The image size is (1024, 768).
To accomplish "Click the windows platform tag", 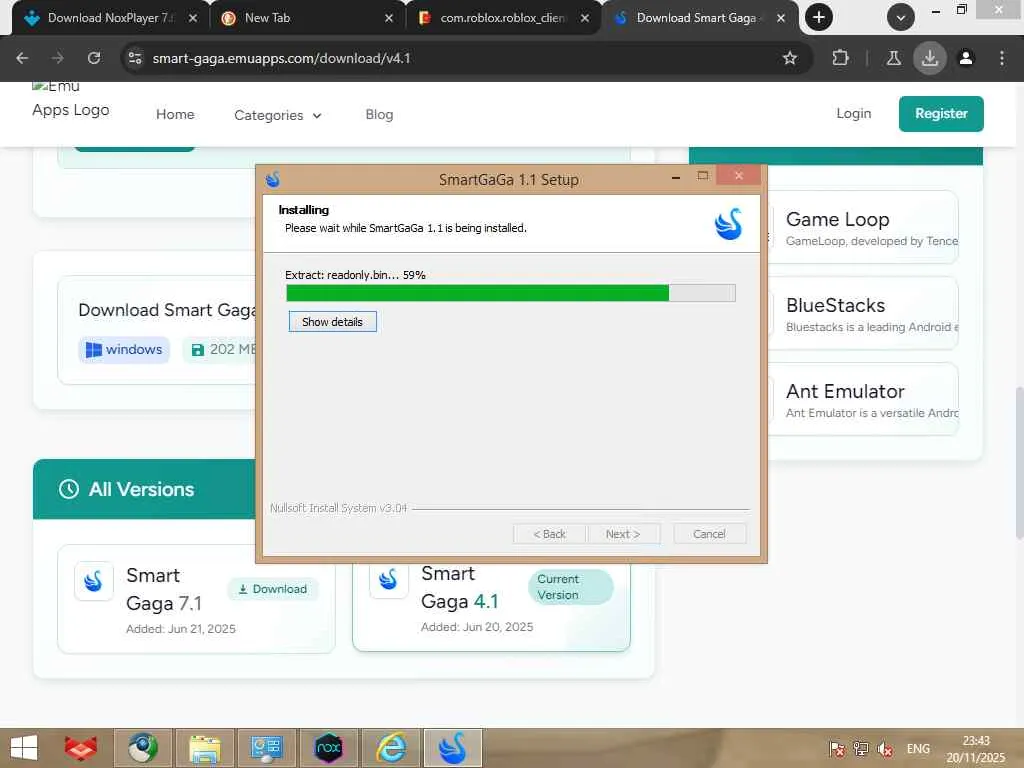I will (124, 349).
